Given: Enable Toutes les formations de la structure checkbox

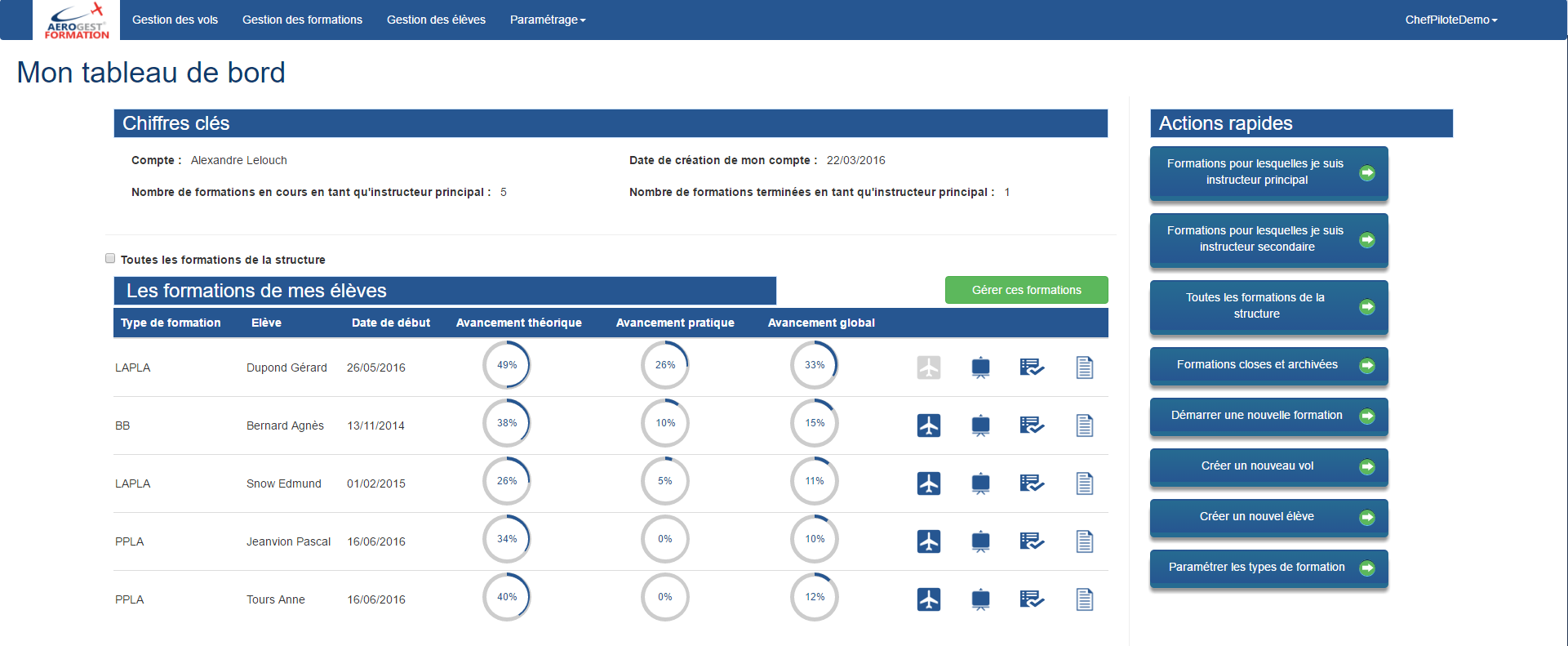Looking at the screenshot, I should 110,258.
